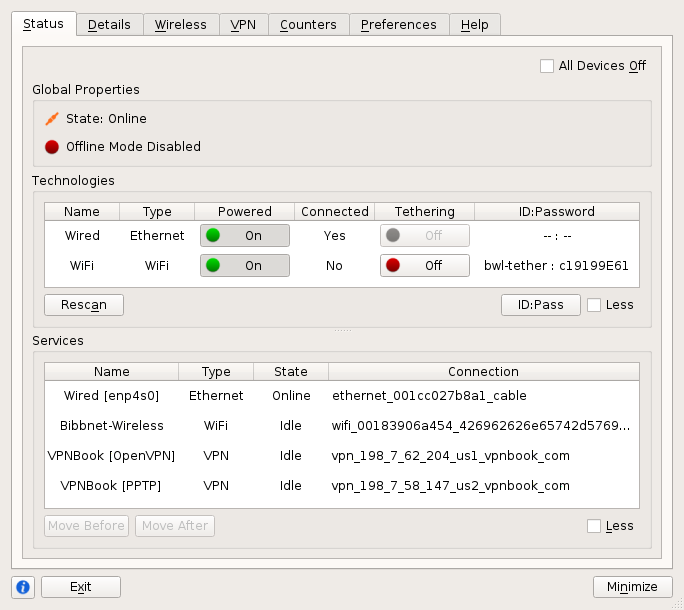684x610 pixels.
Task: Click the State Online plug icon
Action: click(x=52, y=119)
